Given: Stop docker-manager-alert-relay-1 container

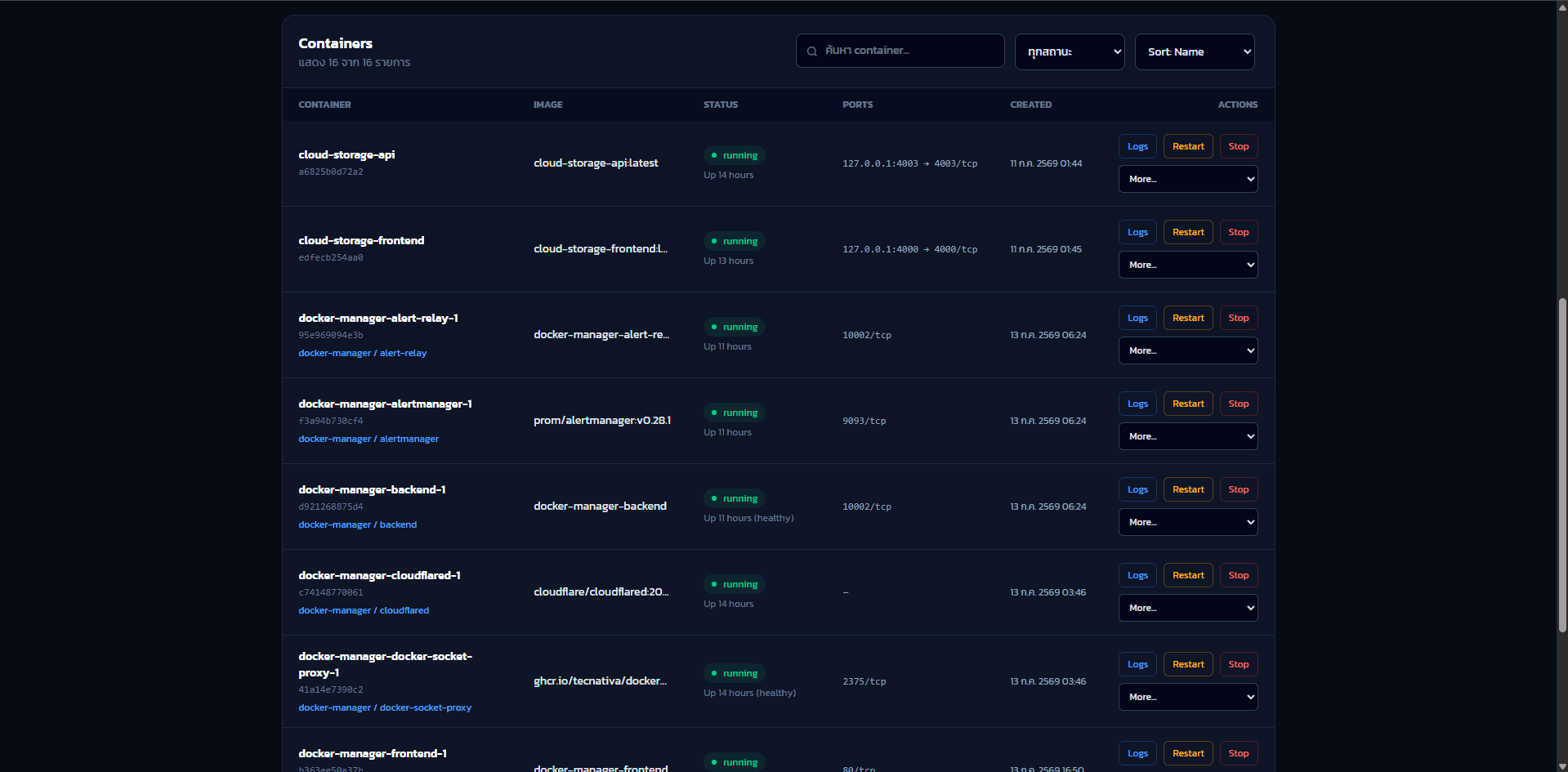Looking at the screenshot, I should (1239, 318).
